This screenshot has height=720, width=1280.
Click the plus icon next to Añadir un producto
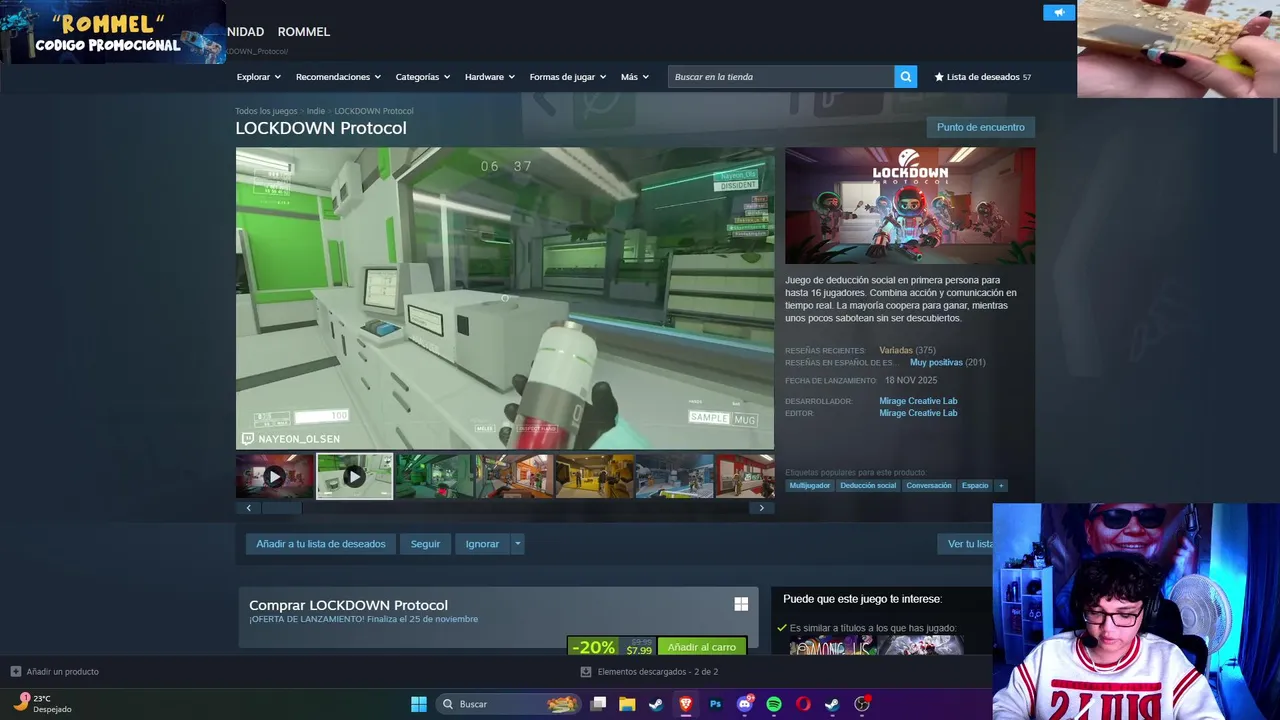click(x=15, y=671)
